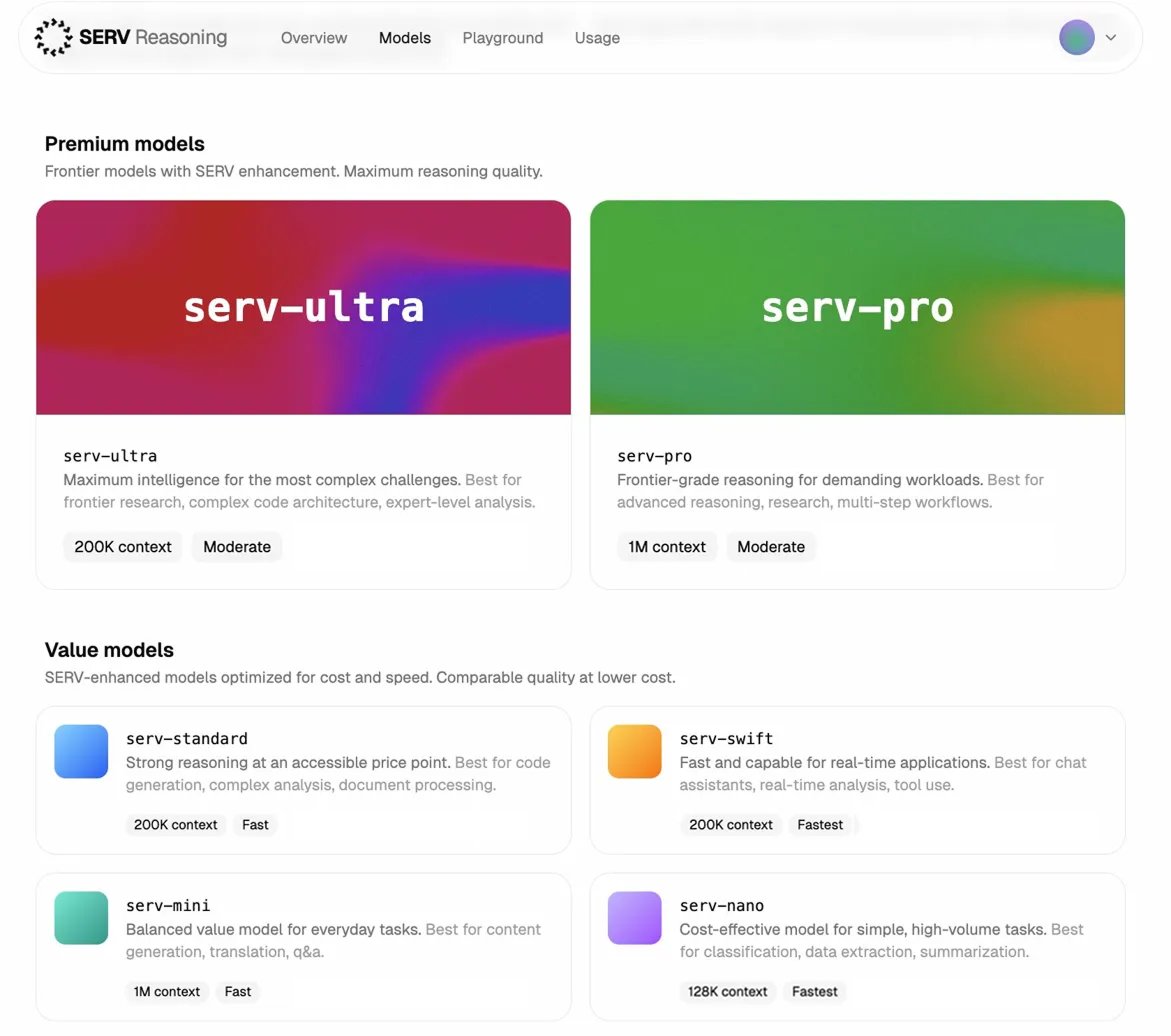Click the 128K context badge on serv-nano

(727, 992)
